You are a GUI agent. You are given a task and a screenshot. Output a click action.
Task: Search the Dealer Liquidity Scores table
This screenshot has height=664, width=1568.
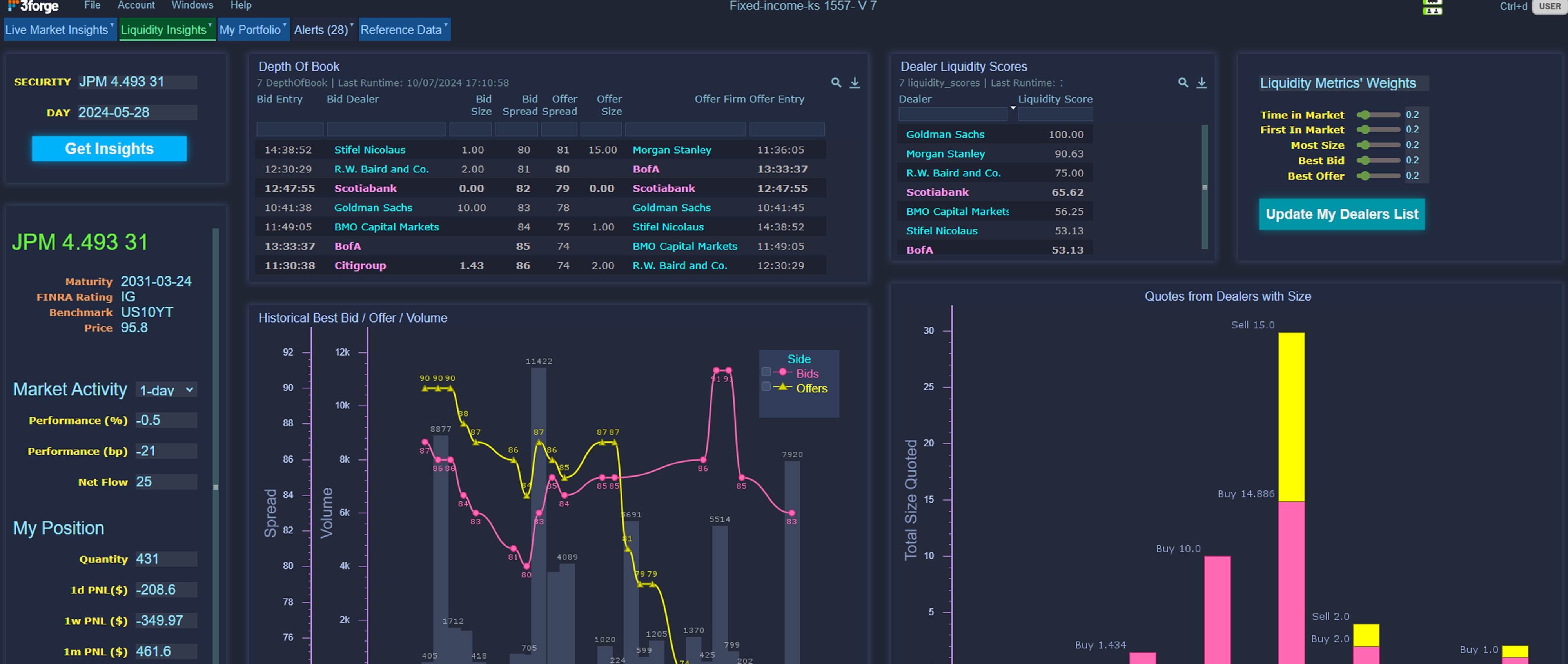1183,82
